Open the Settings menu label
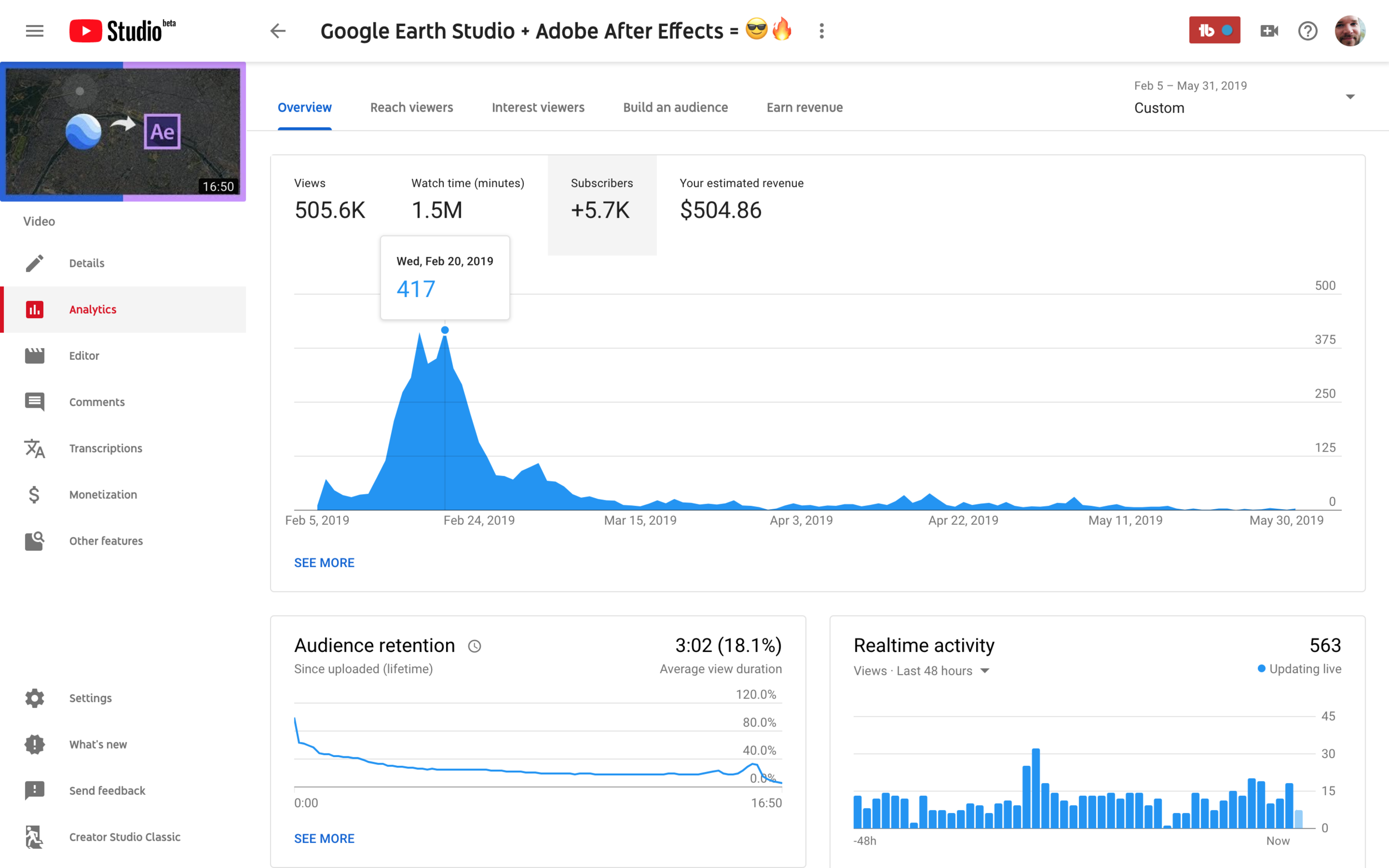Screen dimensions: 1389x868 pyautogui.click(x=90, y=698)
